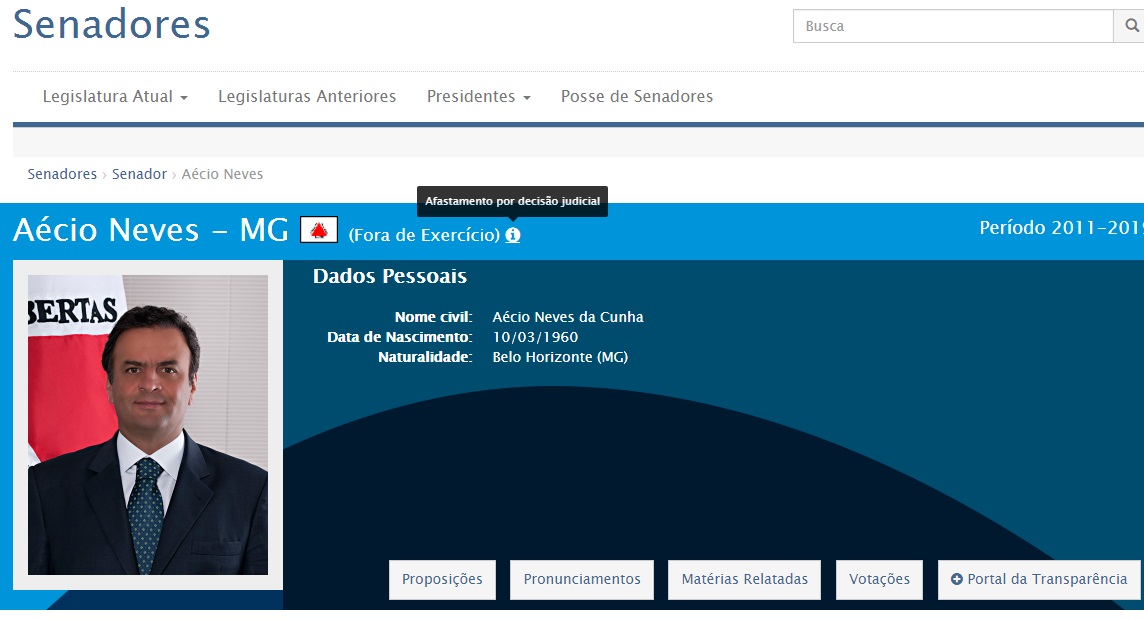Open the Presidentes dropdown
The height and width of the screenshot is (620, 1144).
[x=472, y=96]
